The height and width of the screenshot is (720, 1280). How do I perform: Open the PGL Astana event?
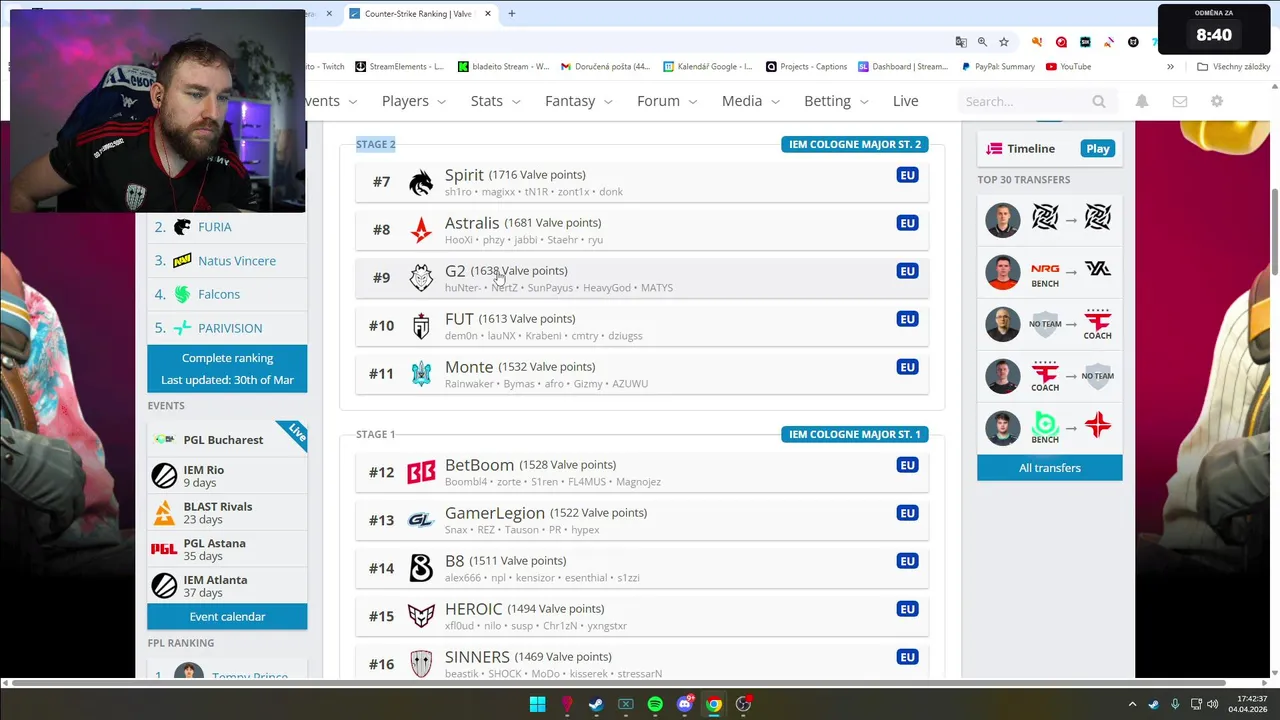click(227, 549)
